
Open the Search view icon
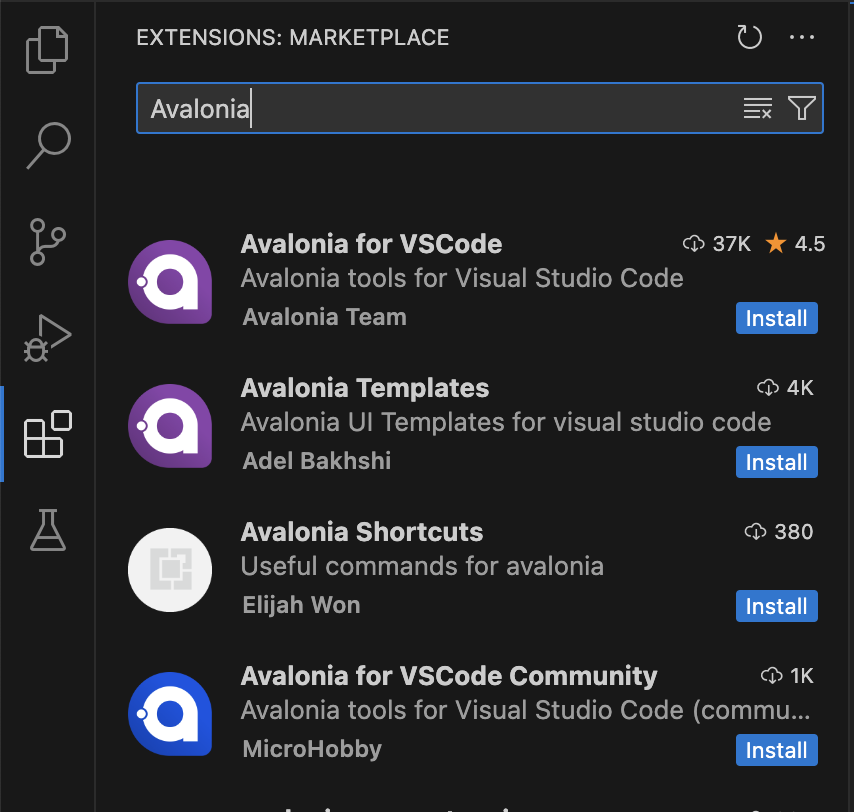point(48,145)
